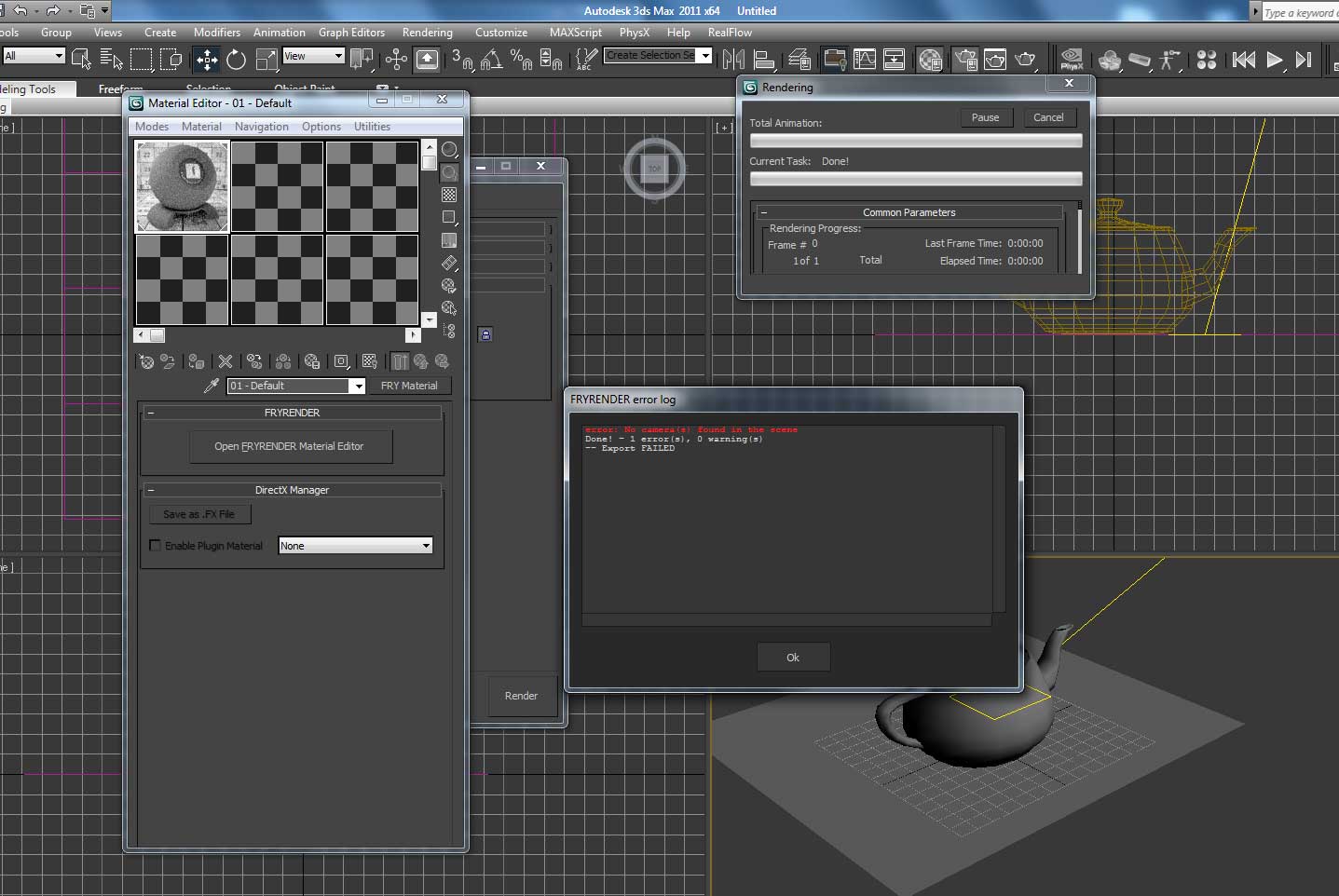Select the first material sample sphere slot
The image size is (1339, 896).
tap(182, 186)
